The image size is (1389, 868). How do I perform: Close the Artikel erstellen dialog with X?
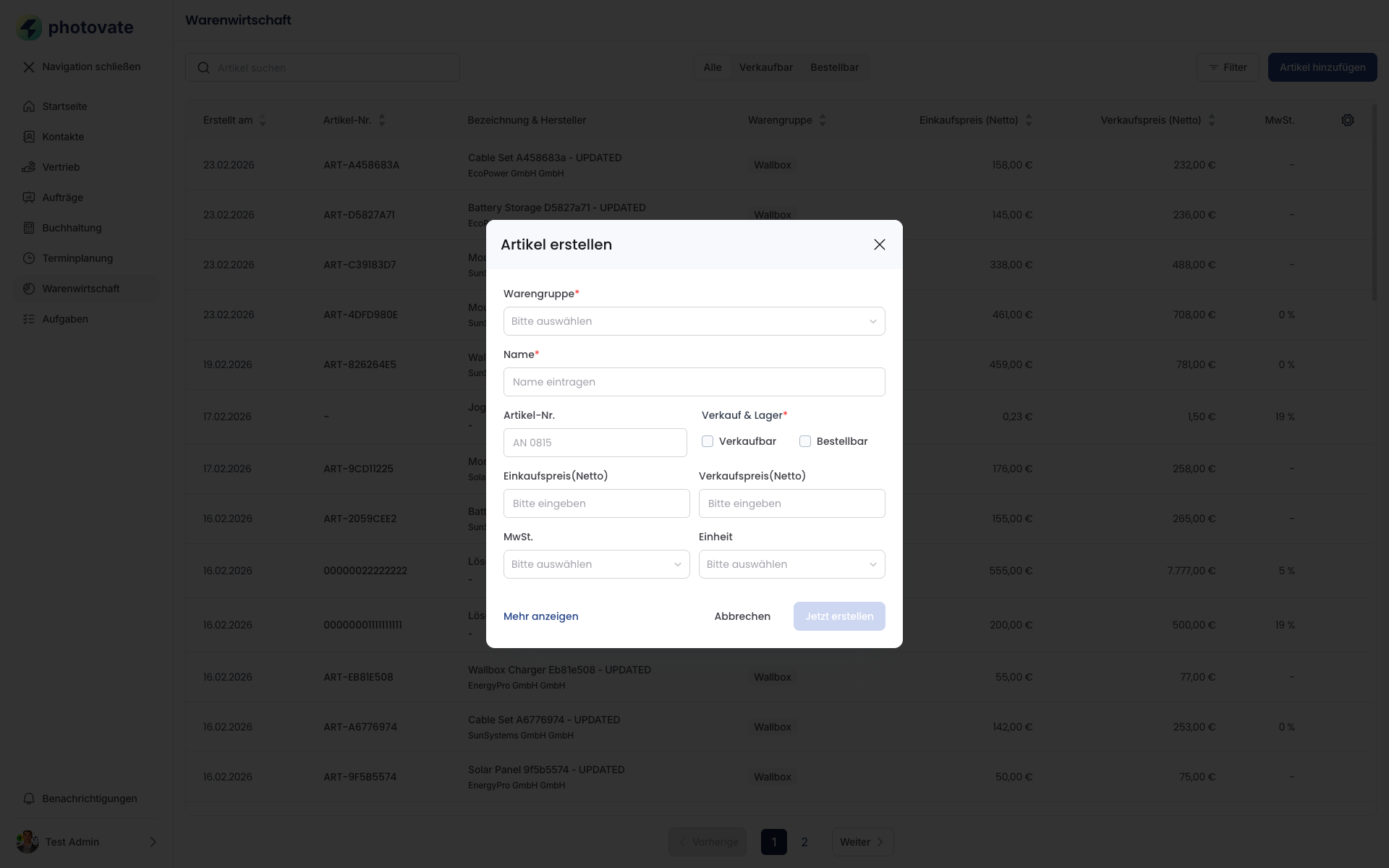point(879,244)
